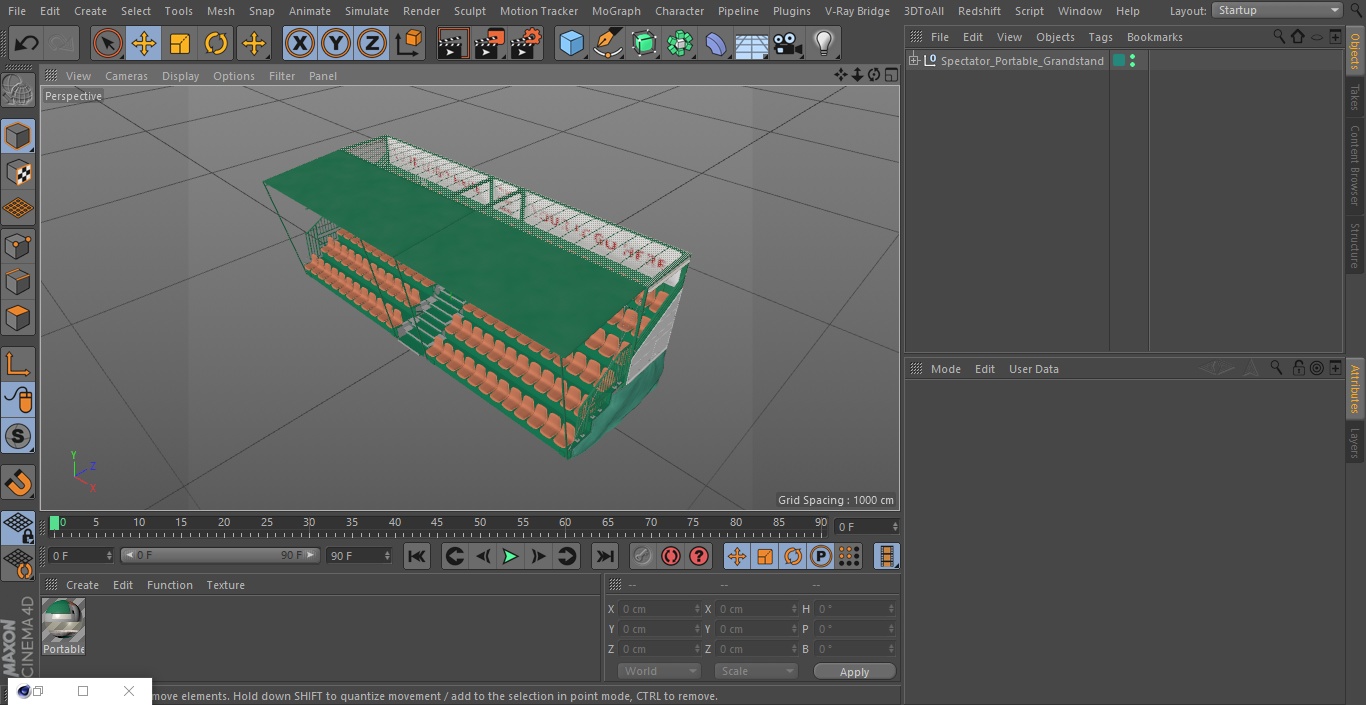Activate the Move tool

(144, 43)
